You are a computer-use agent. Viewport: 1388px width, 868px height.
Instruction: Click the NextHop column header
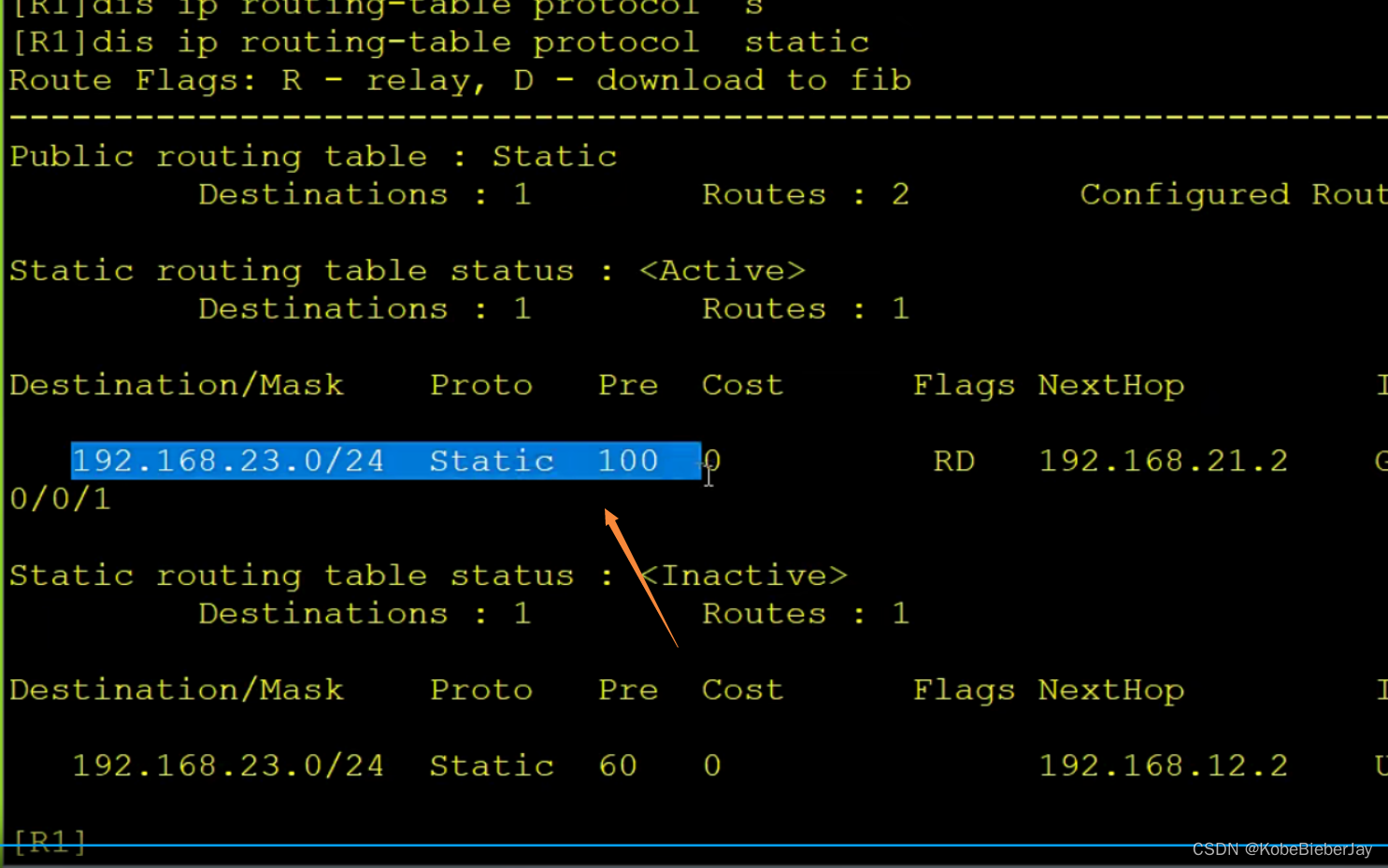point(1110,384)
